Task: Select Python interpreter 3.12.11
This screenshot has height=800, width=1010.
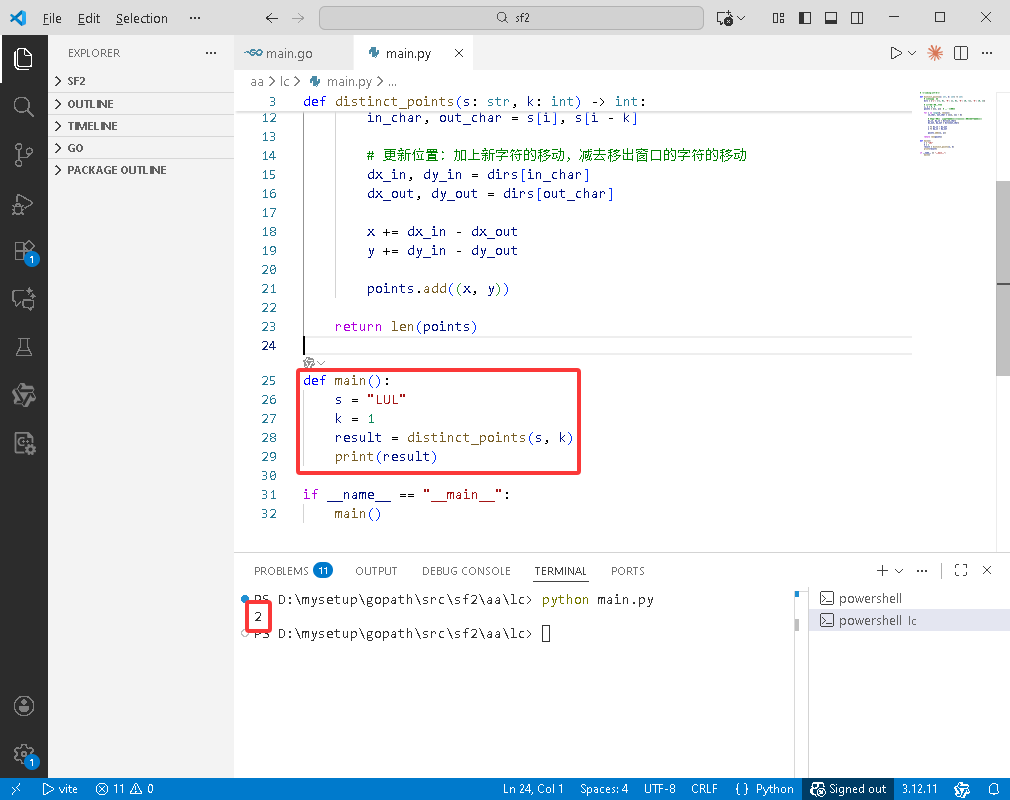Action: click(x=919, y=789)
